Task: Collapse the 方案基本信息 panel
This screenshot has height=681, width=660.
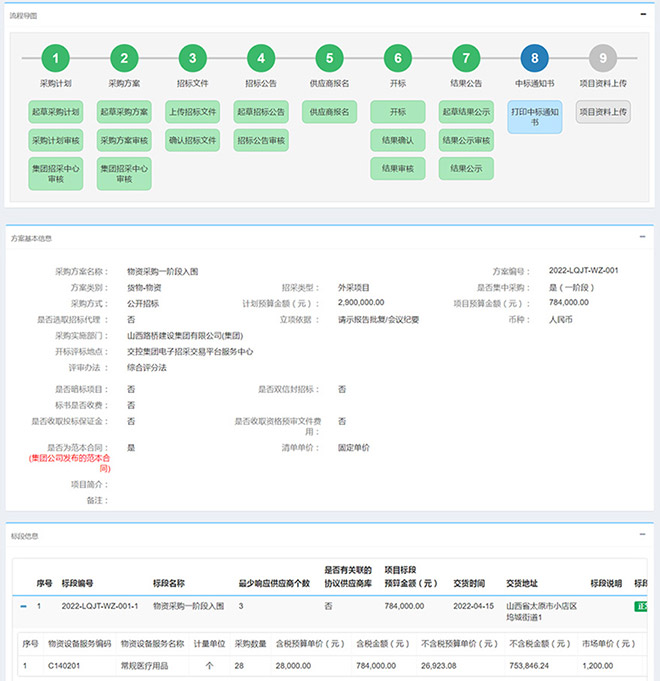Action: click(643, 237)
